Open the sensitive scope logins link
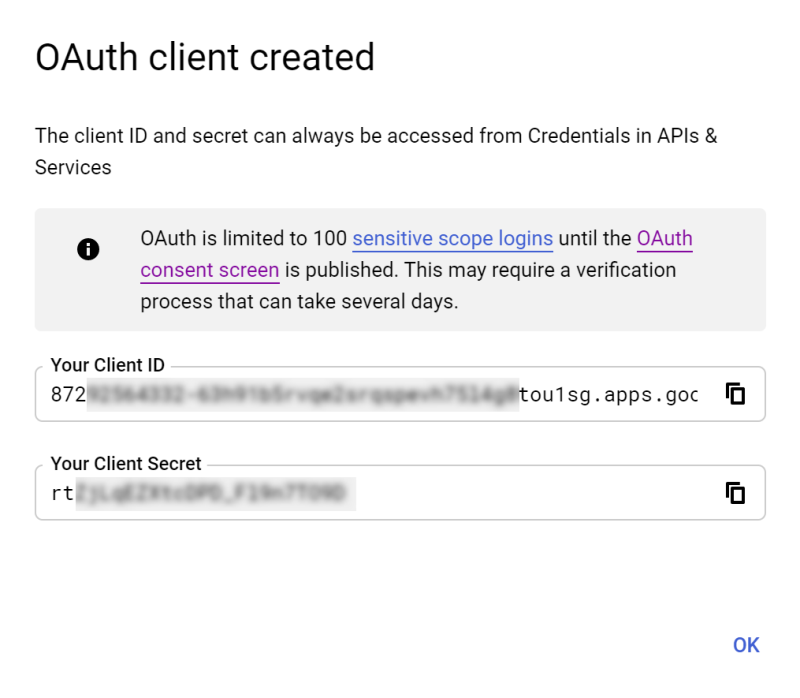800x698 pixels. coord(453,239)
